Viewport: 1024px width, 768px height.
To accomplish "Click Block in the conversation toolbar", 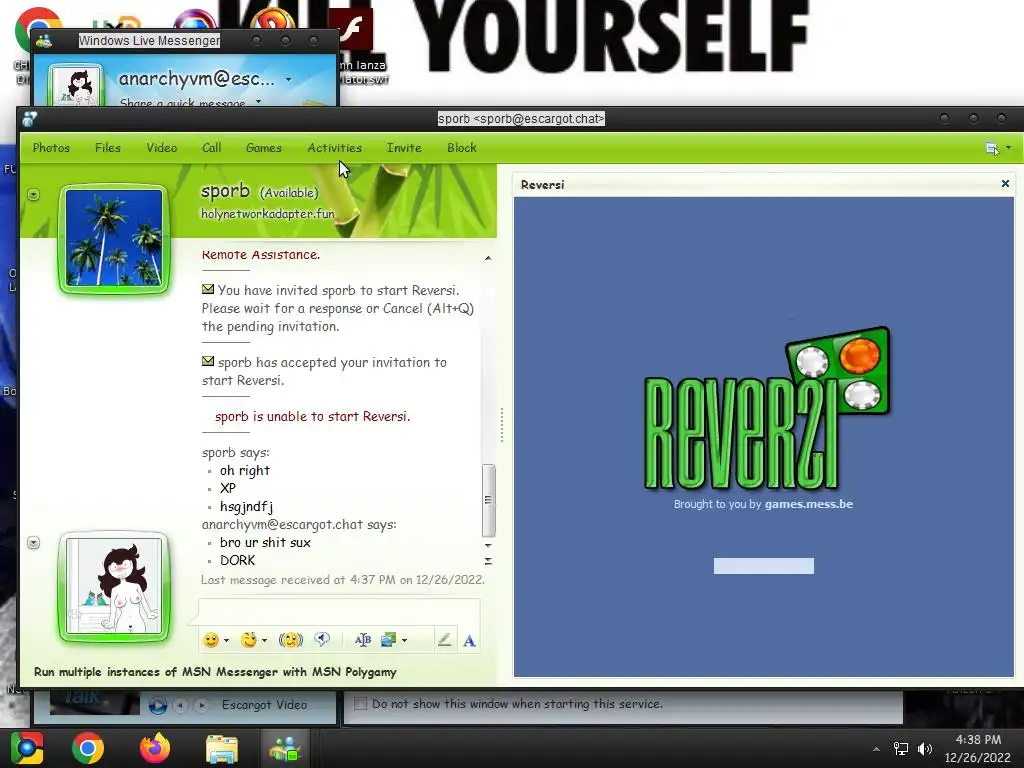I will [x=462, y=148].
